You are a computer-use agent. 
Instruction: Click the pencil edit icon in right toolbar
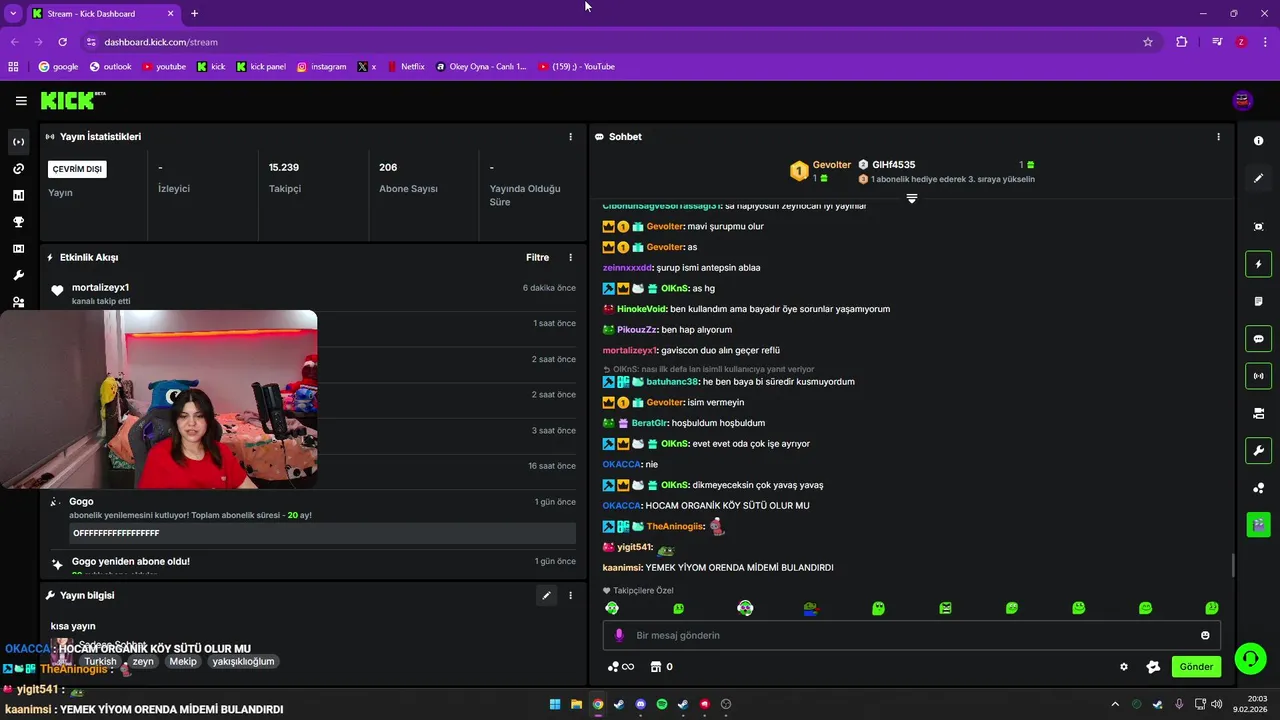[1258, 178]
